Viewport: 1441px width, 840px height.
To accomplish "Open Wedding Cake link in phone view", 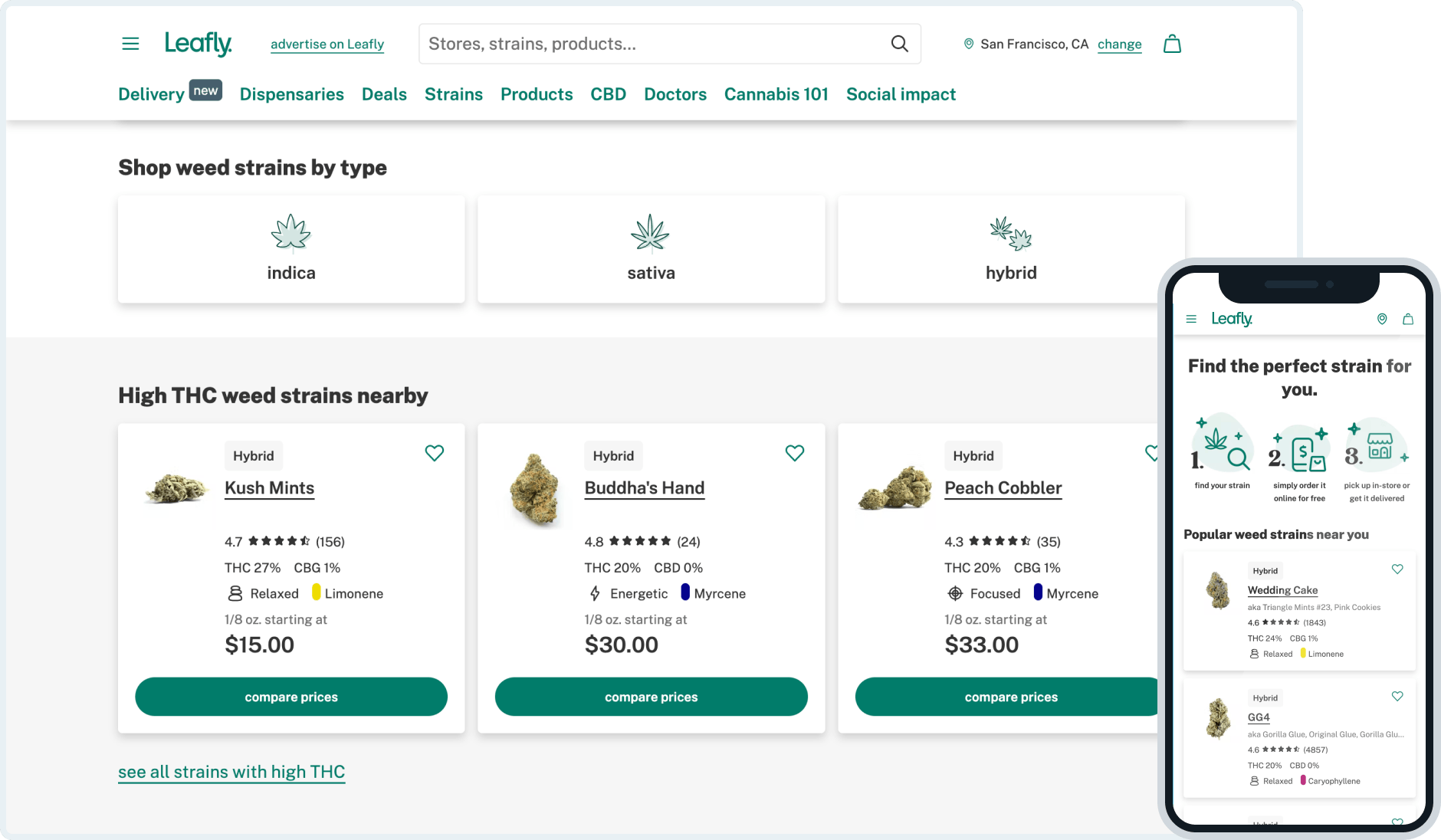I will tap(1283, 590).
